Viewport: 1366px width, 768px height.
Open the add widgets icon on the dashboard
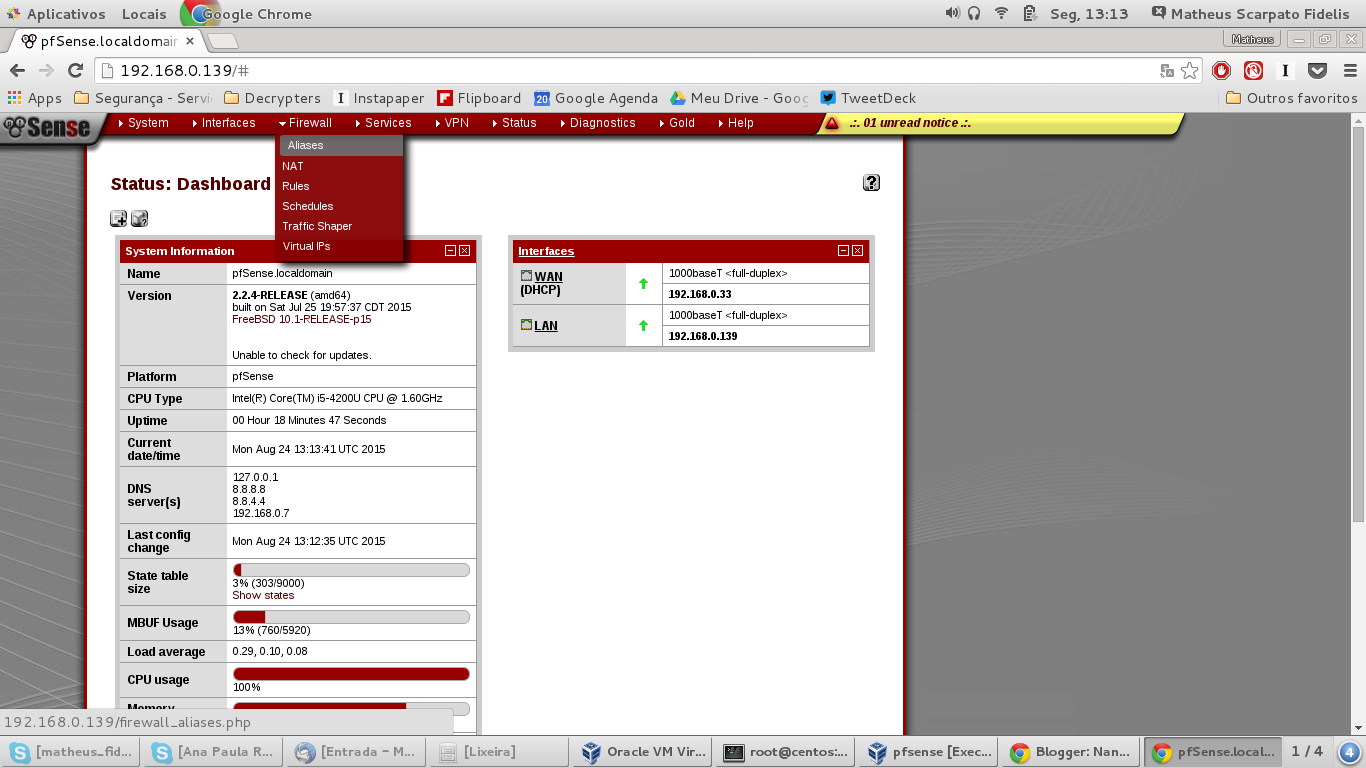[x=118, y=218]
